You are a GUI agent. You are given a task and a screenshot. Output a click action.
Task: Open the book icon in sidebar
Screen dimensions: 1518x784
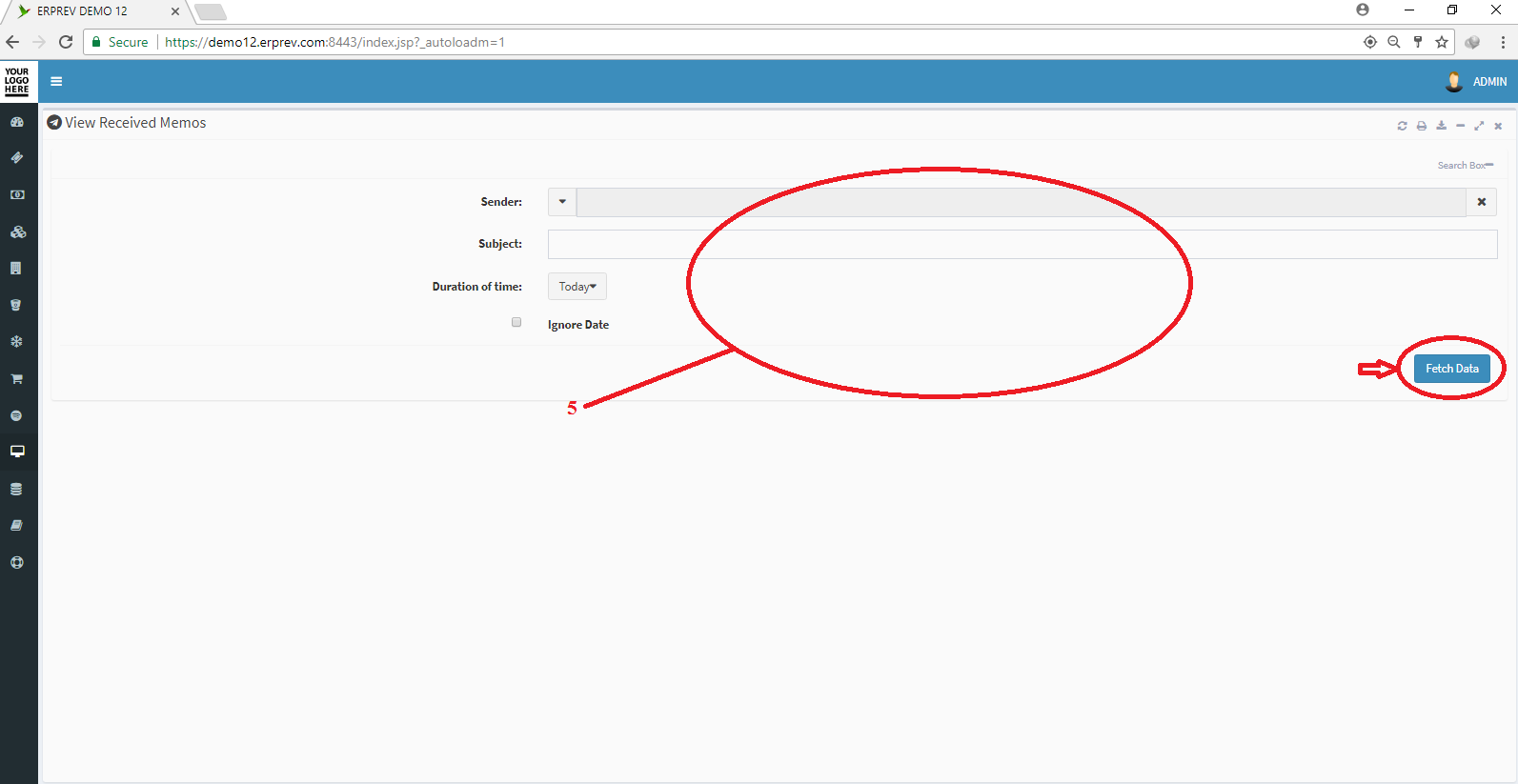pyautogui.click(x=16, y=525)
